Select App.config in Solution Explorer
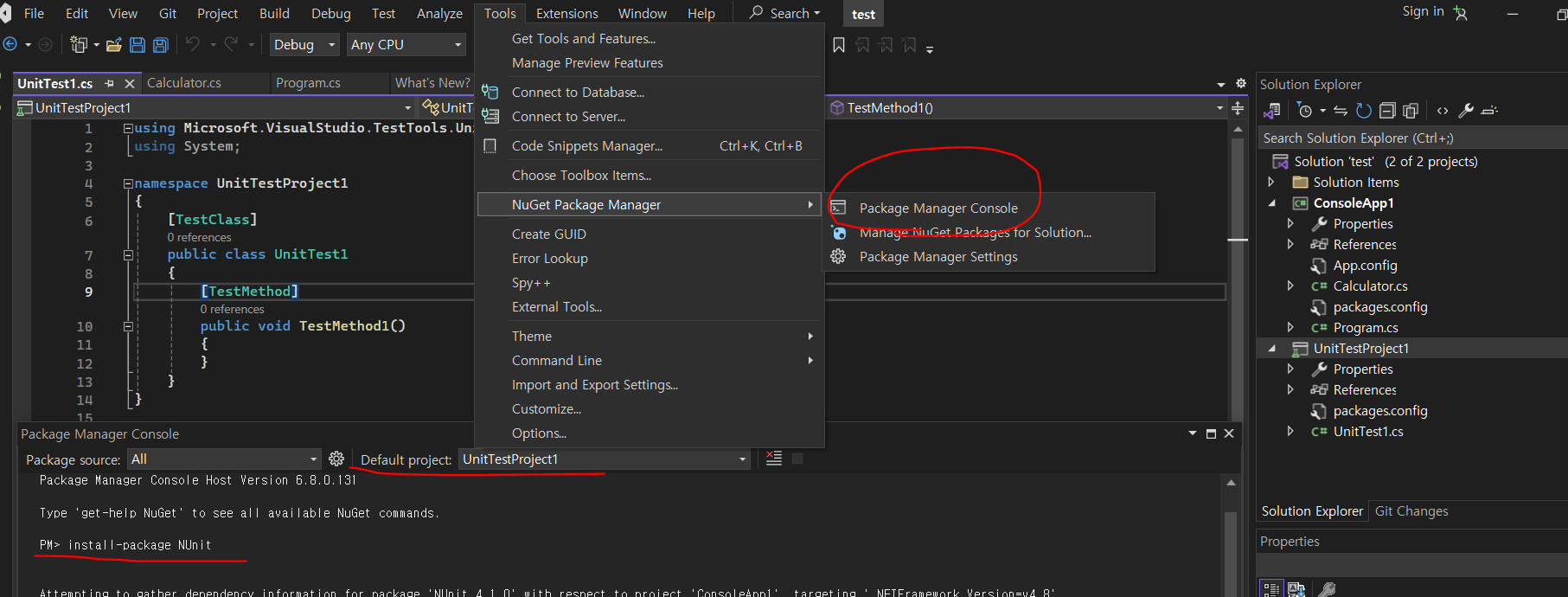Viewport: 1568px width, 597px height. (1365, 266)
